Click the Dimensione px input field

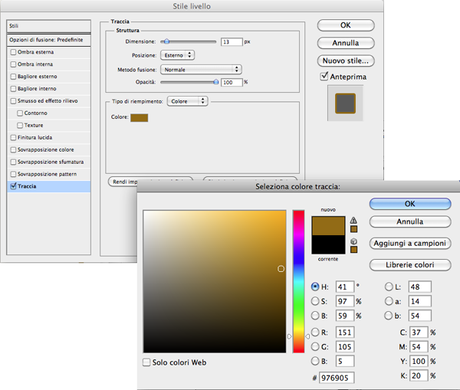tap(232, 42)
